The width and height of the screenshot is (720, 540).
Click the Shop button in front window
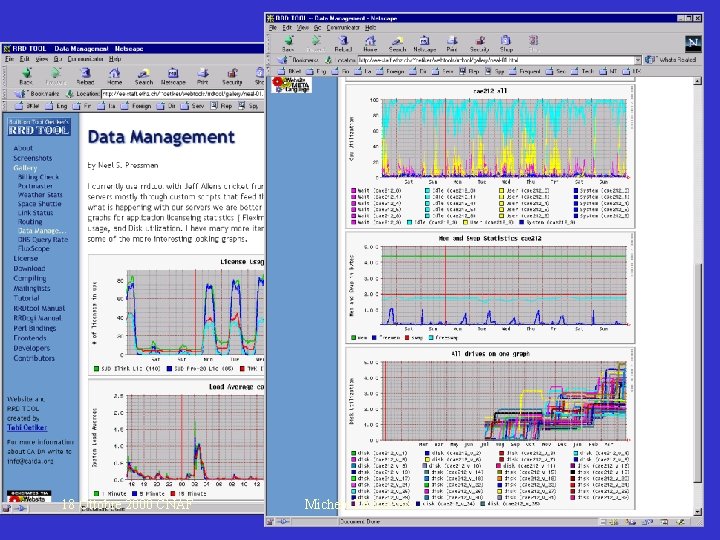tap(506, 44)
